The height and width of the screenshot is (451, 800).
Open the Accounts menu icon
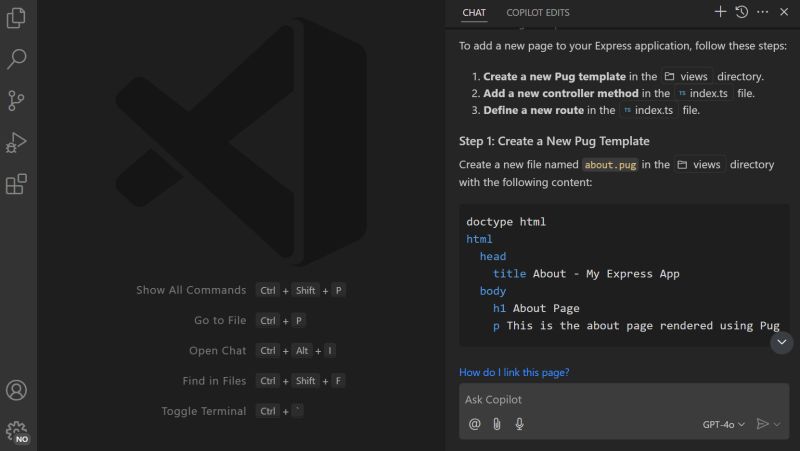(16, 390)
